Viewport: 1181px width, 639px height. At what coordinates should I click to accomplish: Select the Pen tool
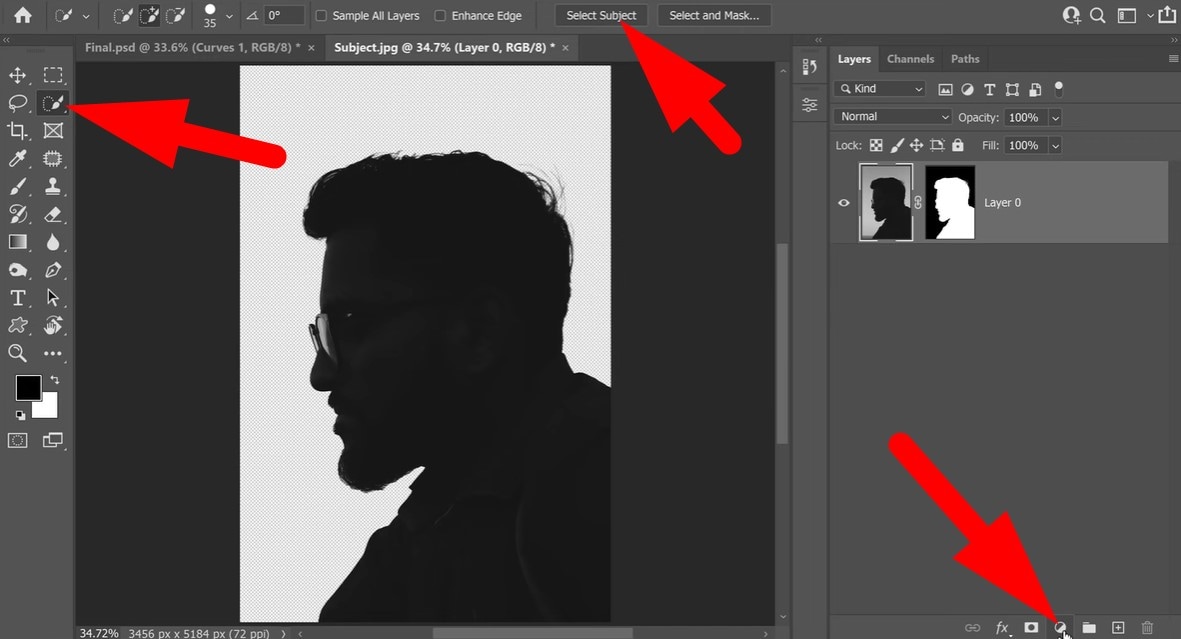53,270
